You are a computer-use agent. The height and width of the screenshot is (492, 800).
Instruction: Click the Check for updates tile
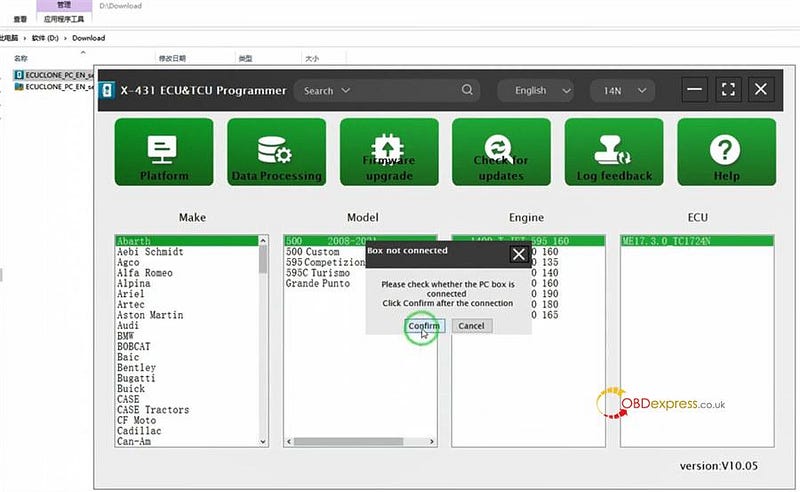[501, 152]
